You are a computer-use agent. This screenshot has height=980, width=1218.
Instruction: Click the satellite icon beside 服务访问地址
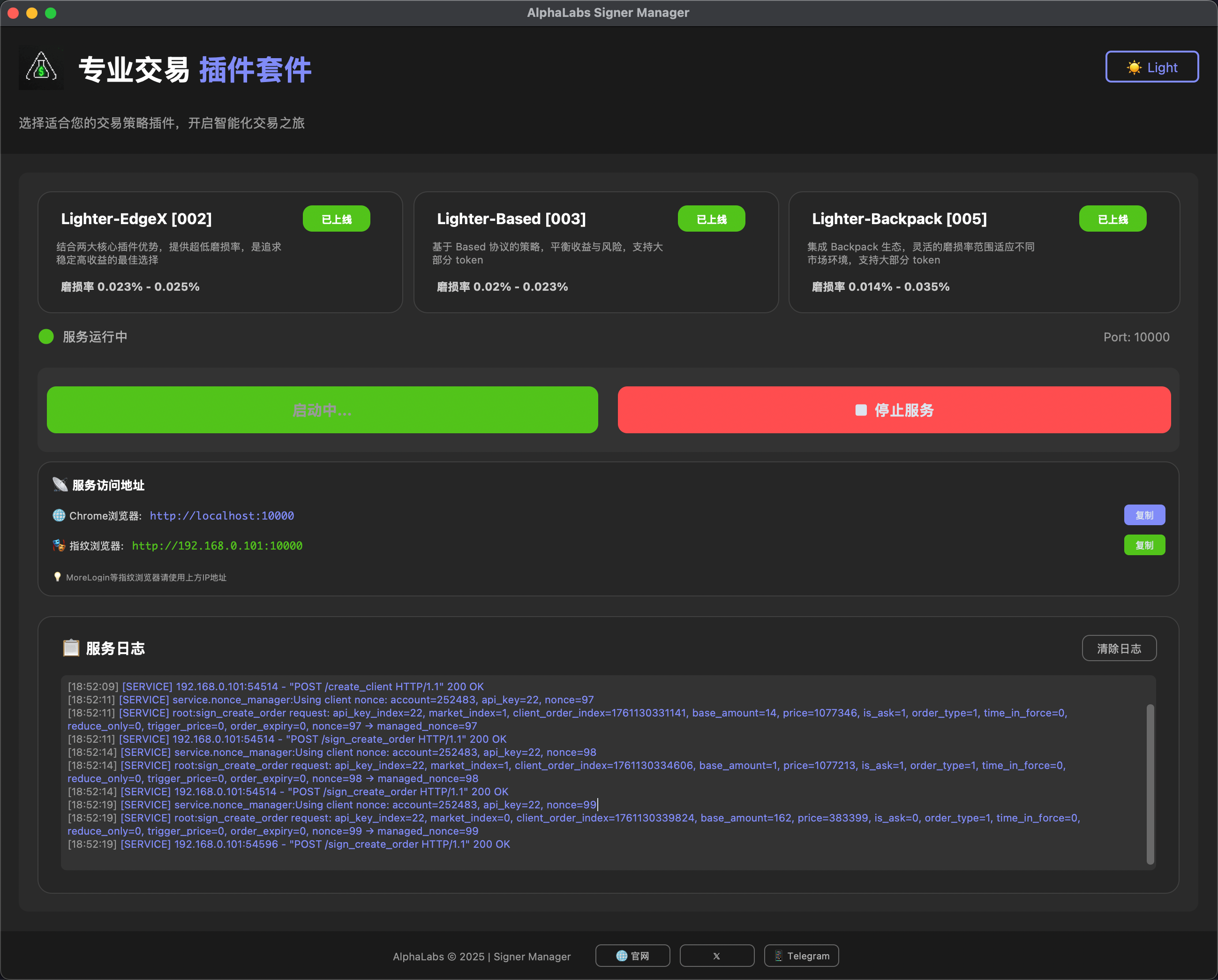tap(60, 485)
